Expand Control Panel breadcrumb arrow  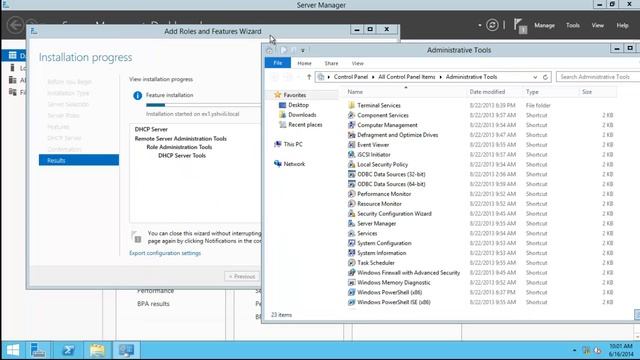[x=372, y=77]
